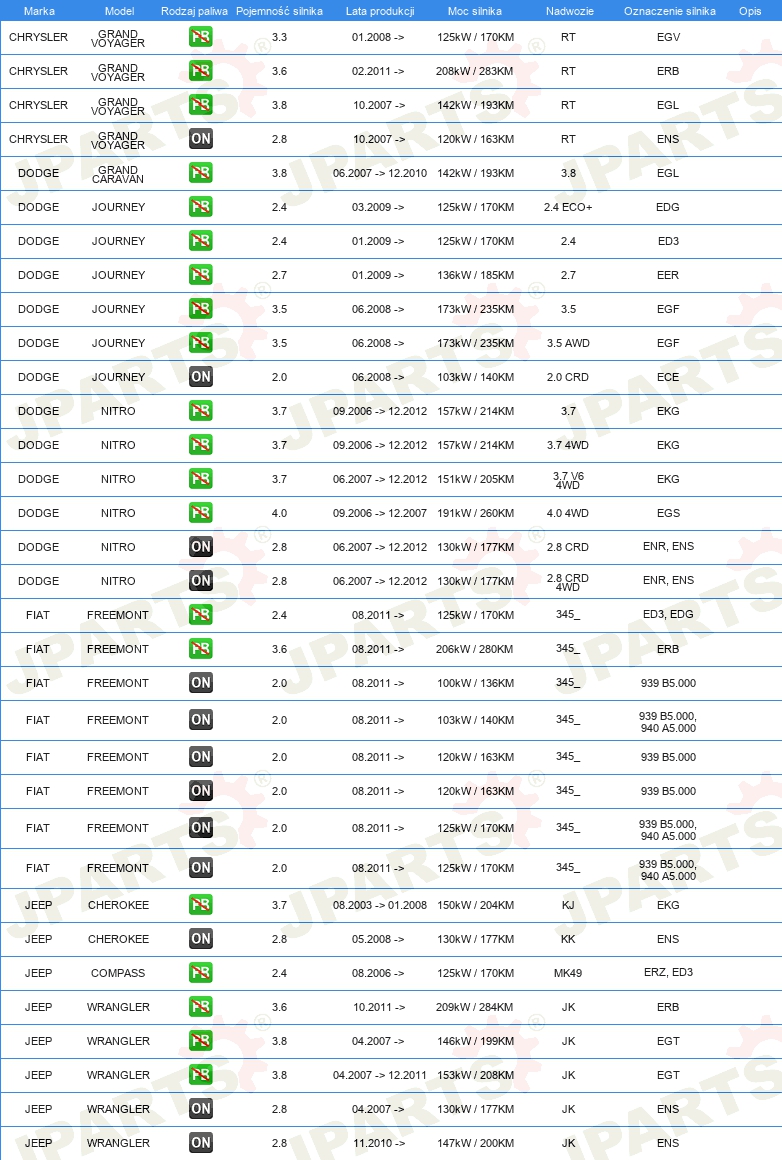This screenshot has width=782, height=1160.
Task: Select production years 09.2006 -> 12.2007
Action: click(380, 513)
